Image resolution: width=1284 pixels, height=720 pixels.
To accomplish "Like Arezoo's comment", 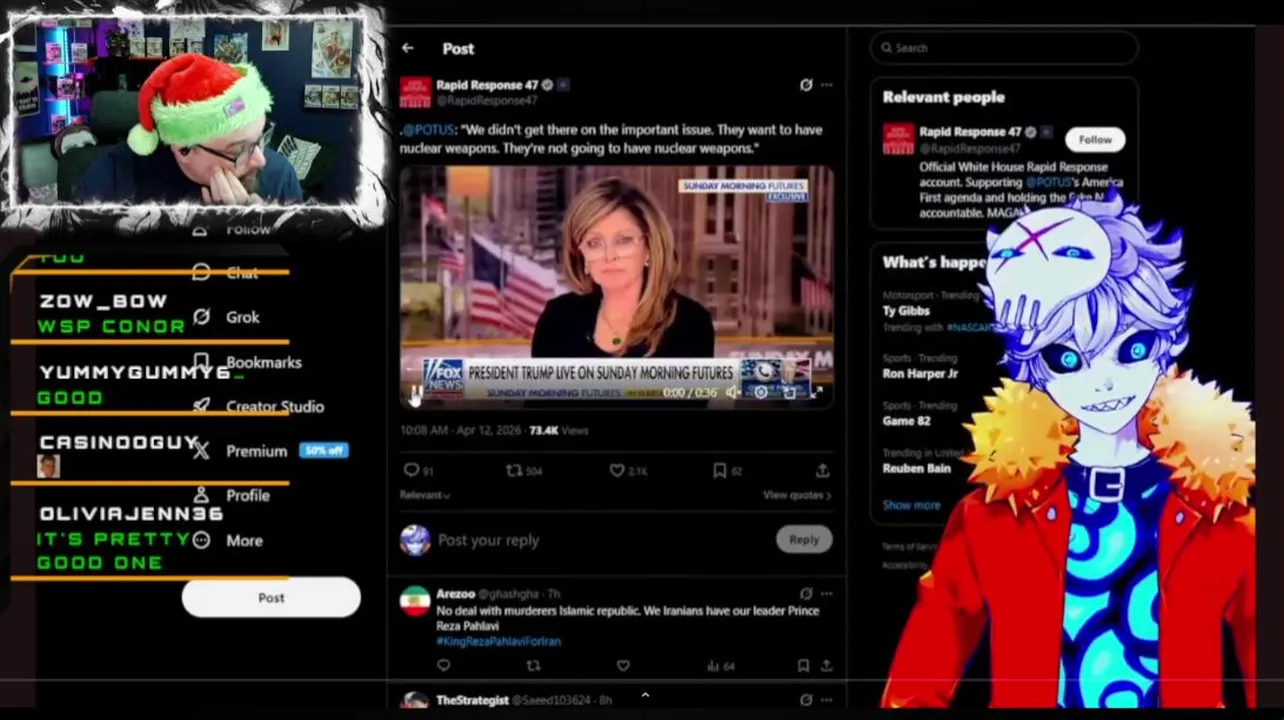I will click(623, 666).
